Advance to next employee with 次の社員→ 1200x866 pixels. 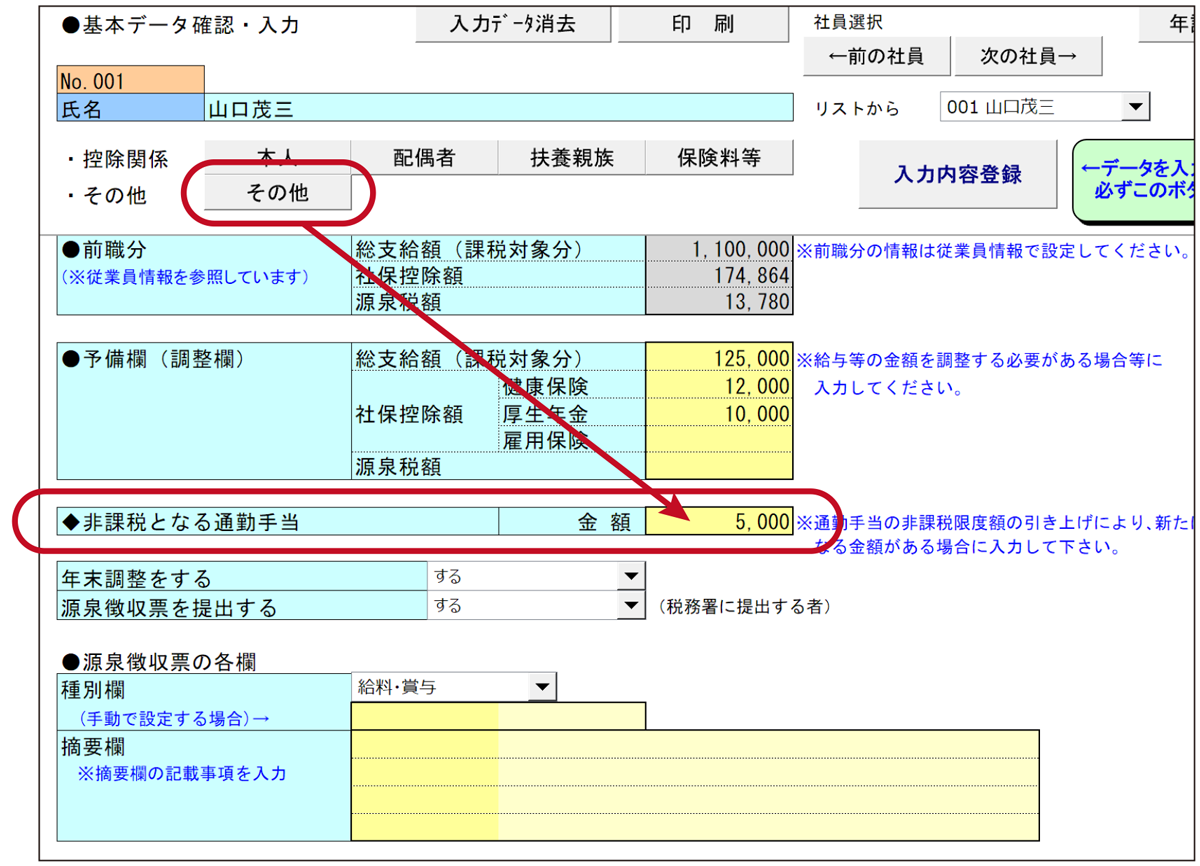coord(1028,57)
